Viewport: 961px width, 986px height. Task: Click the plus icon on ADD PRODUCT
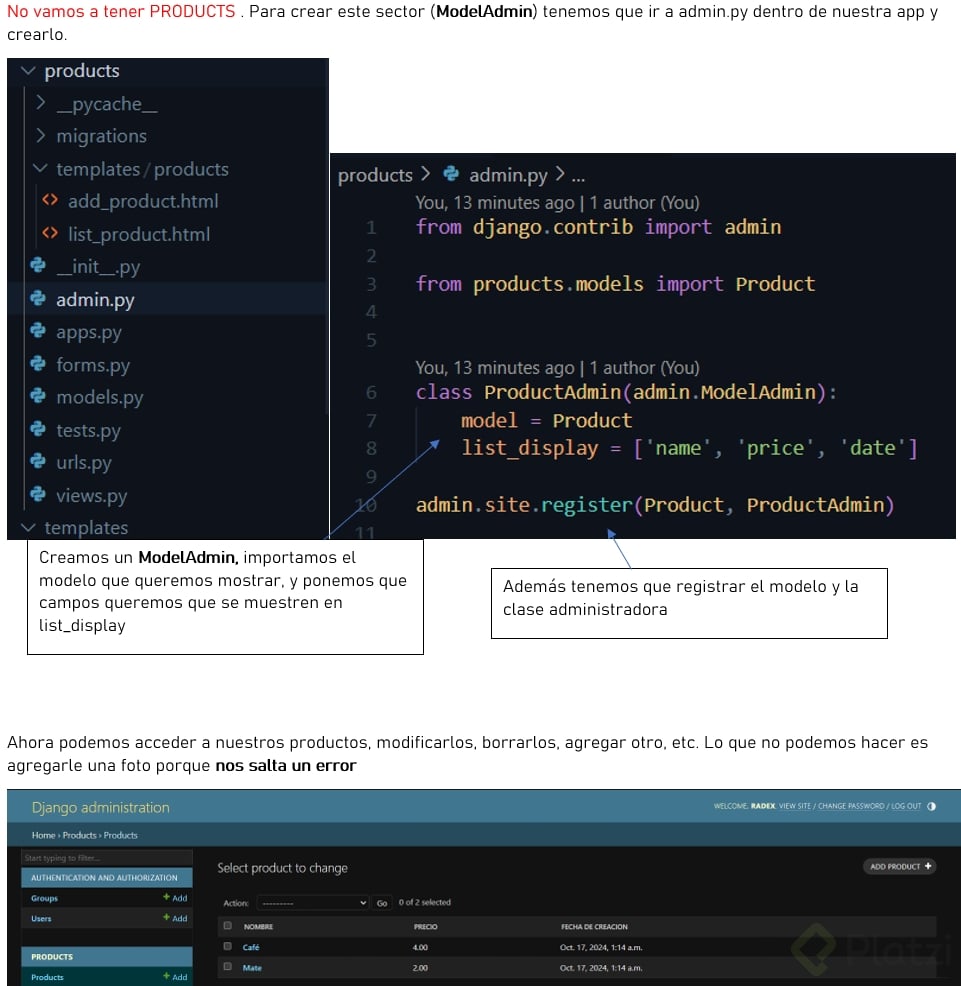928,866
